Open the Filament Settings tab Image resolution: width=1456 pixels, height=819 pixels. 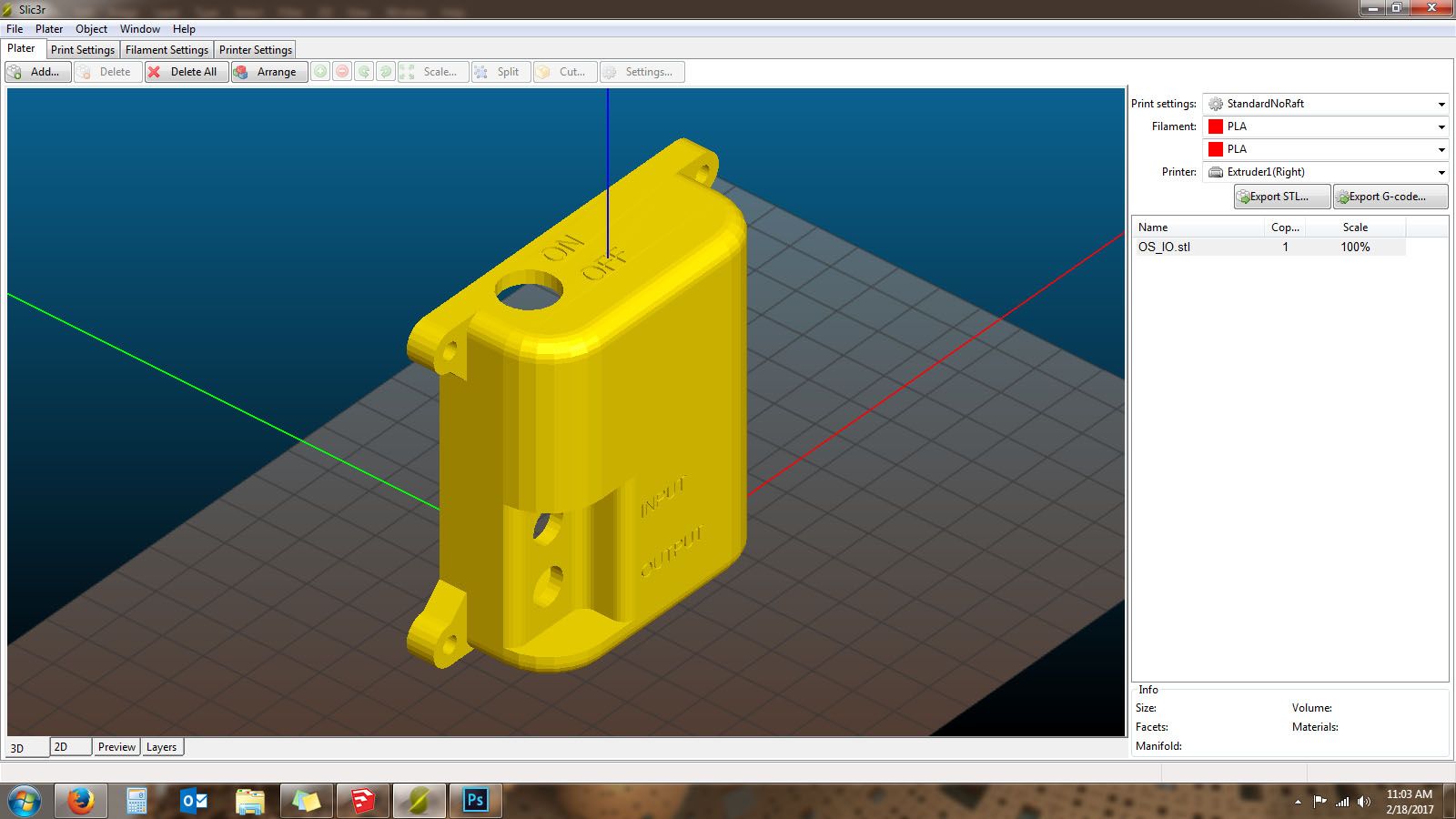[x=167, y=50]
